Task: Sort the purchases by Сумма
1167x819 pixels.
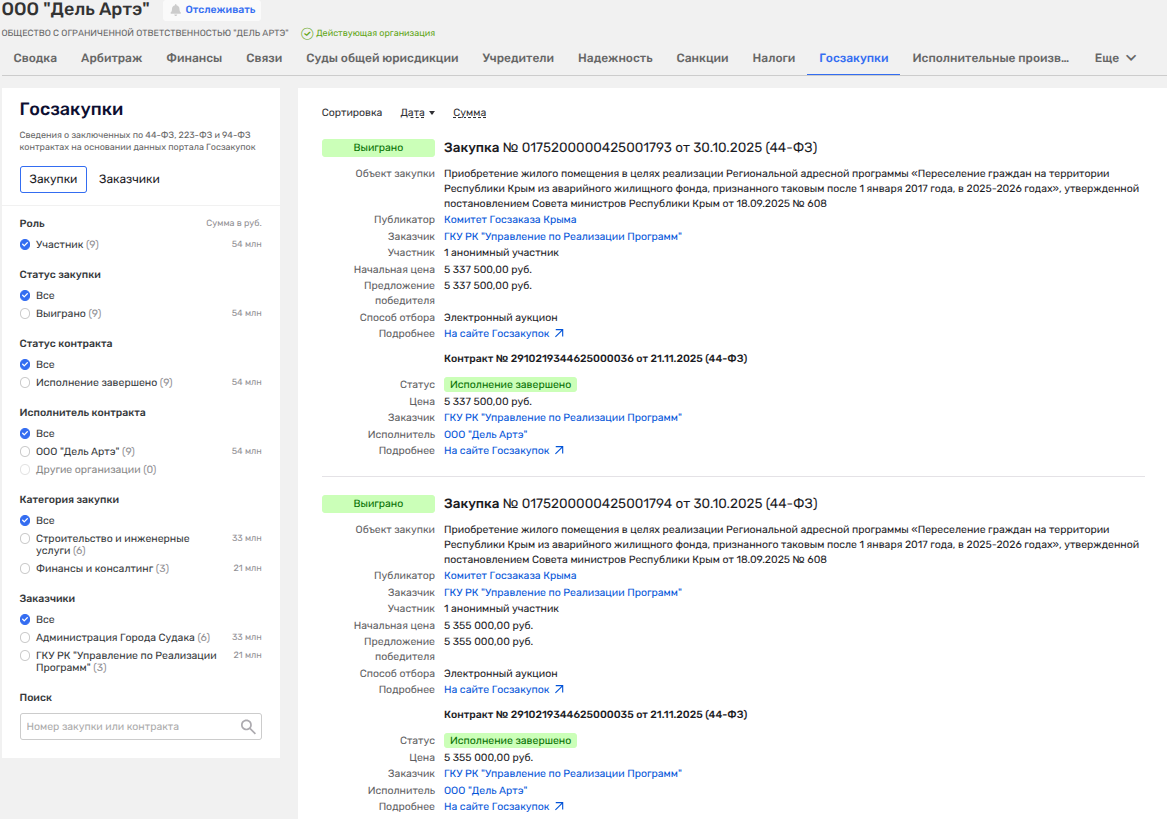Action: [469, 113]
